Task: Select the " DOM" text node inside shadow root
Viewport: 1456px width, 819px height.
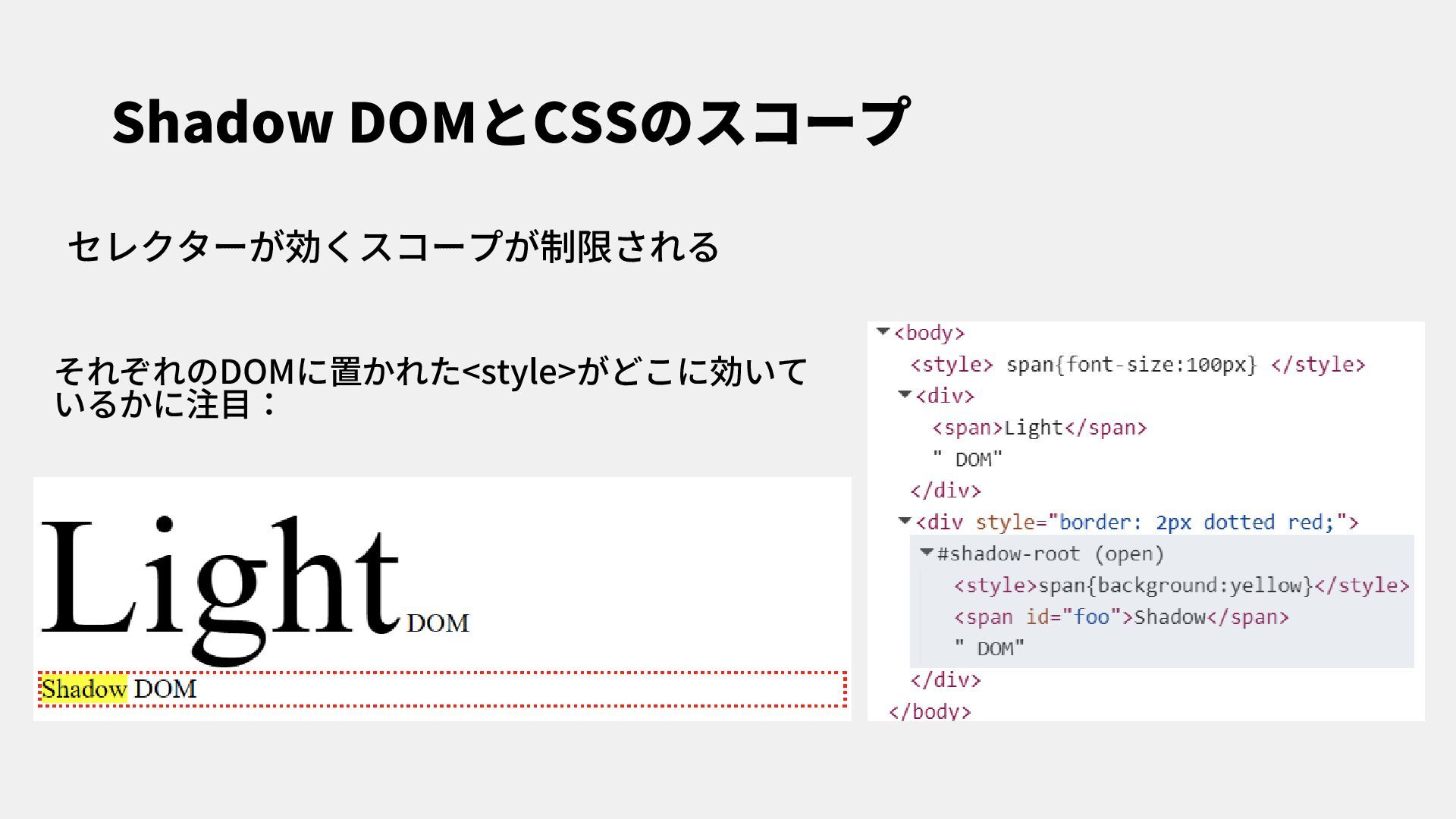Action: pyautogui.click(x=990, y=649)
